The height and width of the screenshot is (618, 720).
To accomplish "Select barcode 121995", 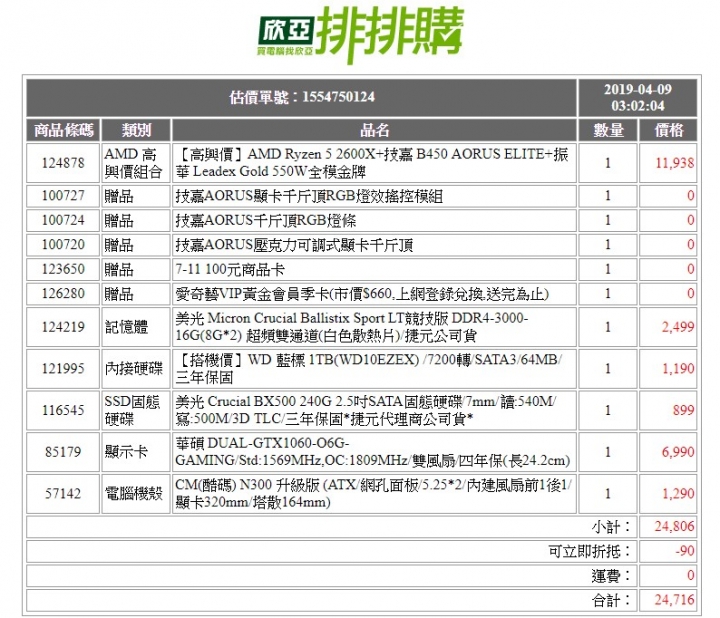I will pyautogui.click(x=63, y=368).
